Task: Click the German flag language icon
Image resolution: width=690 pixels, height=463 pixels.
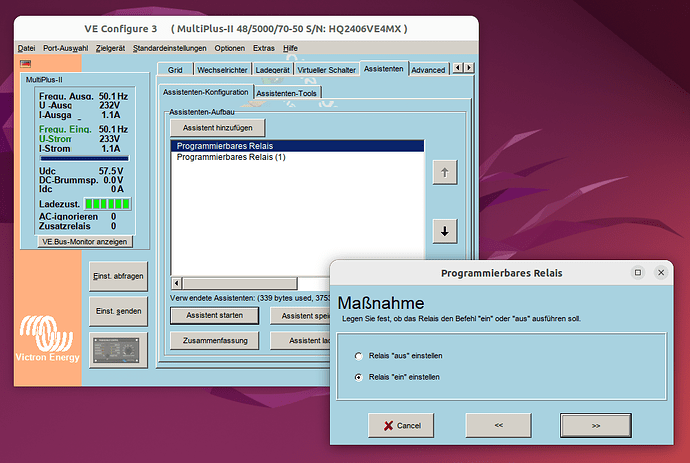Action: tap(26, 64)
